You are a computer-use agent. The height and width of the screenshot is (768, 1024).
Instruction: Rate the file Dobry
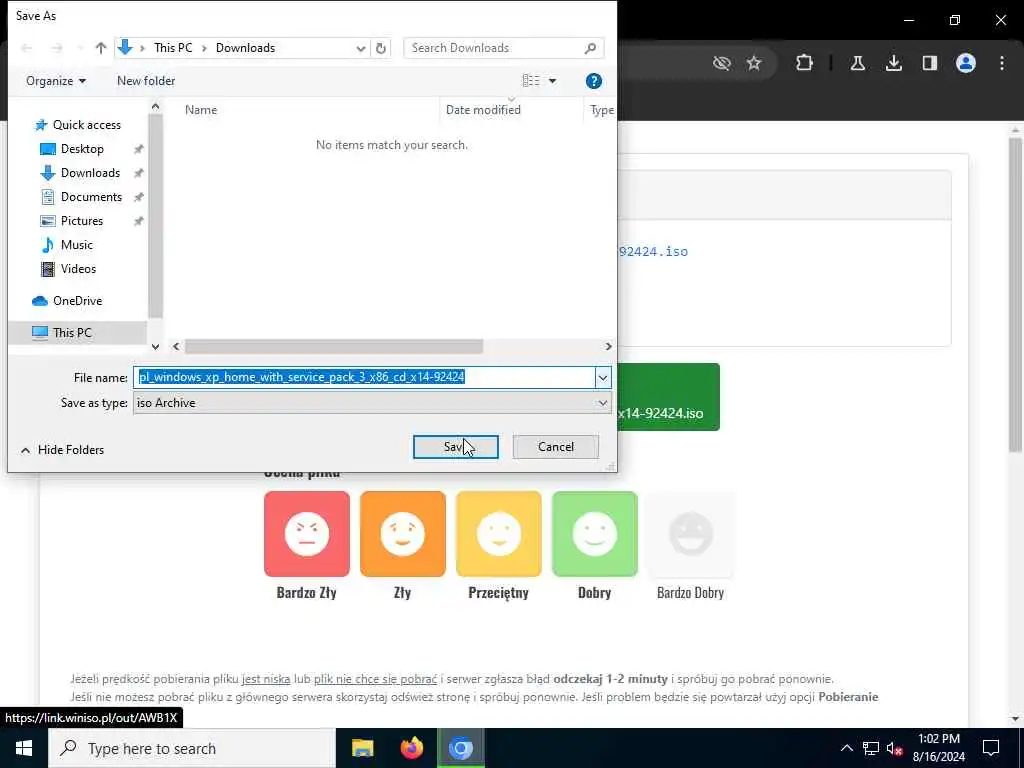click(x=594, y=534)
